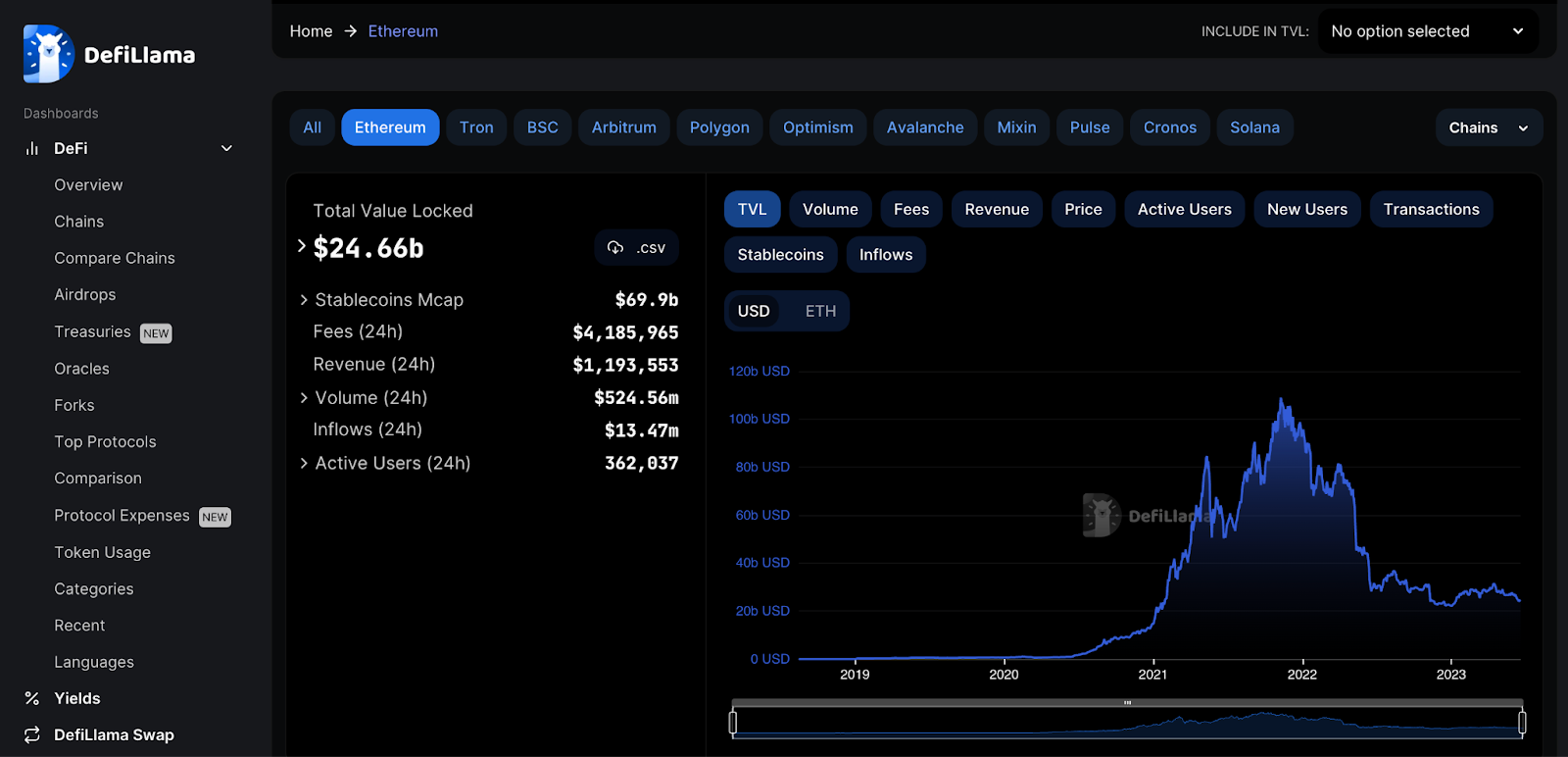The height and width of the screenshot is (757, 1568).
Task: Expand the Total Value Locked breakdown
Action: tap(302, 246)
